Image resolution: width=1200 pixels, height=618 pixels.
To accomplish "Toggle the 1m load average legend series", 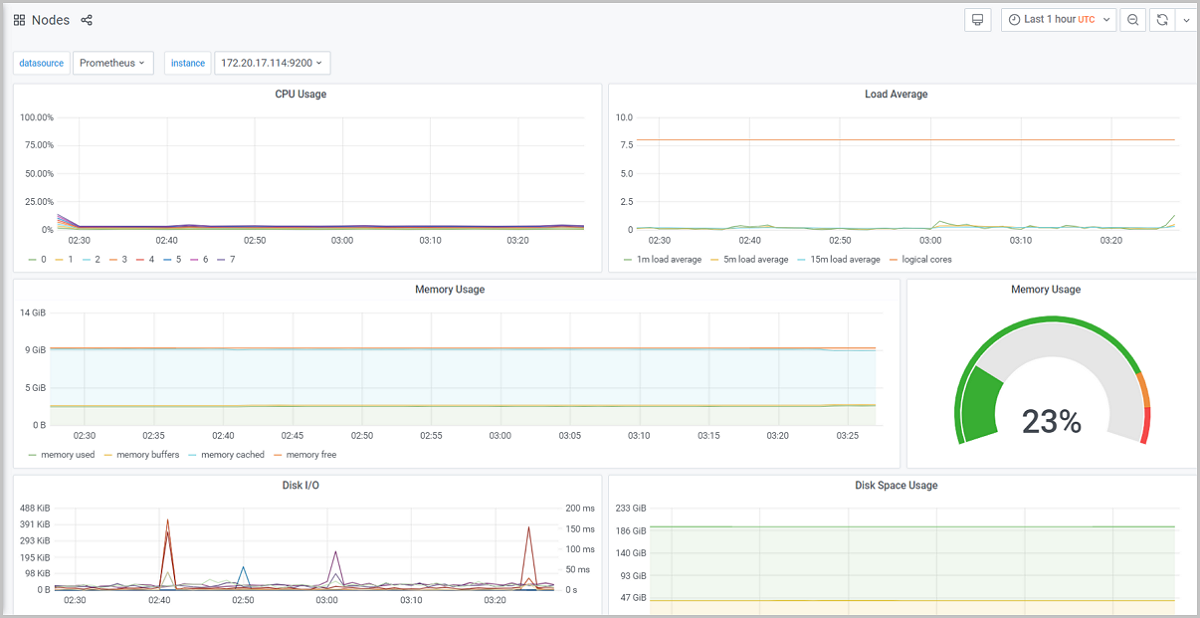I will (669, 259).
